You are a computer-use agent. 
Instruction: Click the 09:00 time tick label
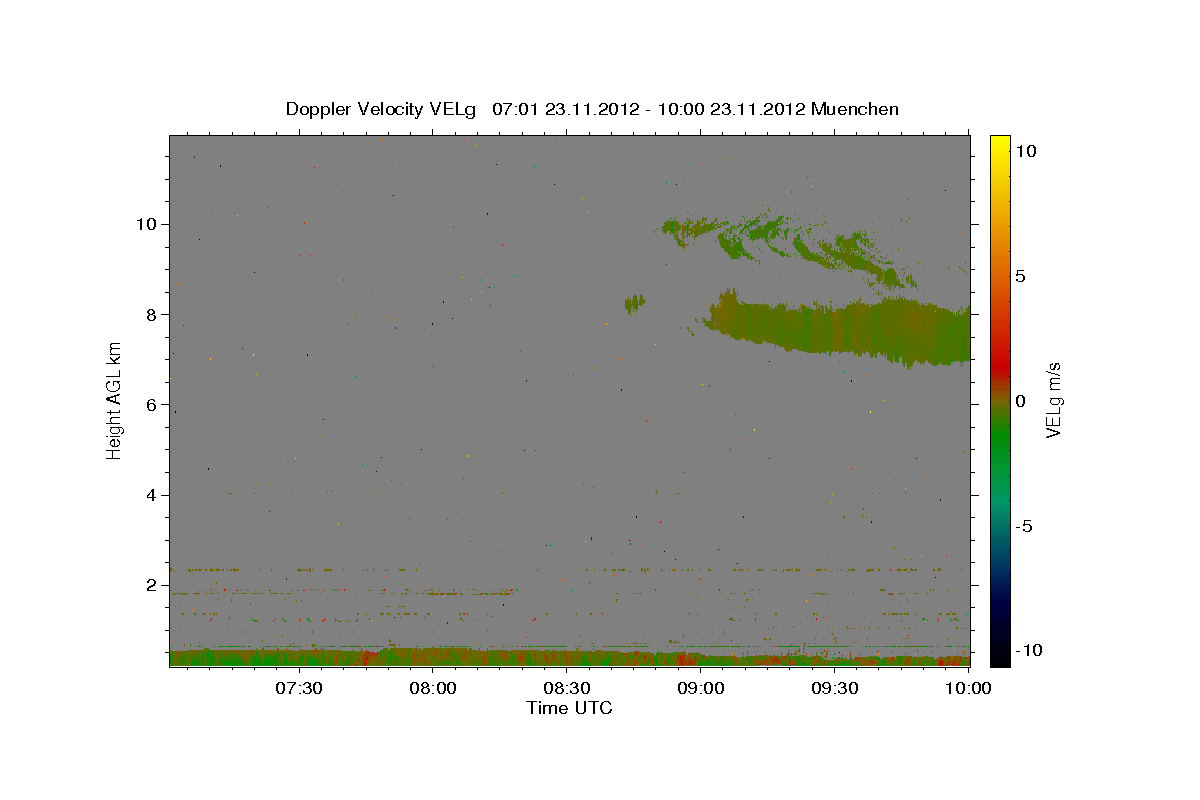point(701,688)
